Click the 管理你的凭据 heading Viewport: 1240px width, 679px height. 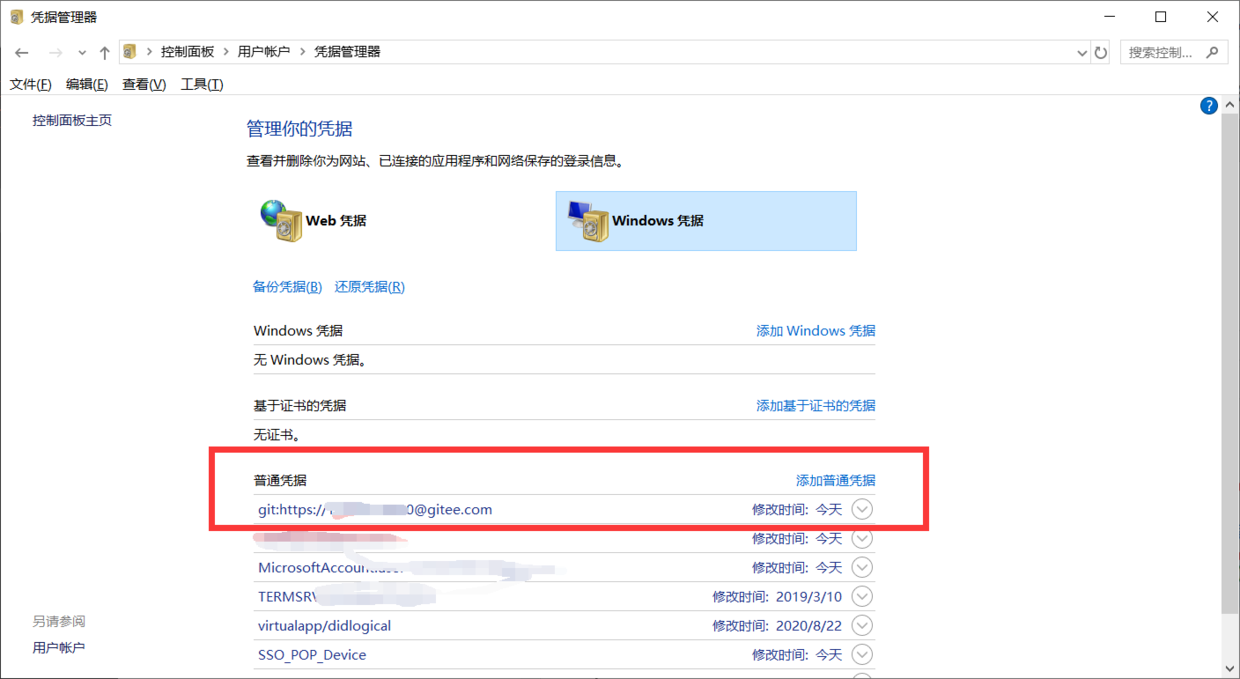299,129
